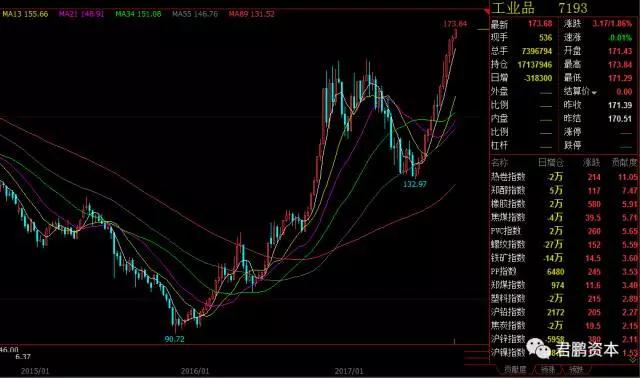This screenshot has height=378, width=640.
Task: Sort by the 日增仓 column header
Action: pyautogui.click(x=550, y=163)
